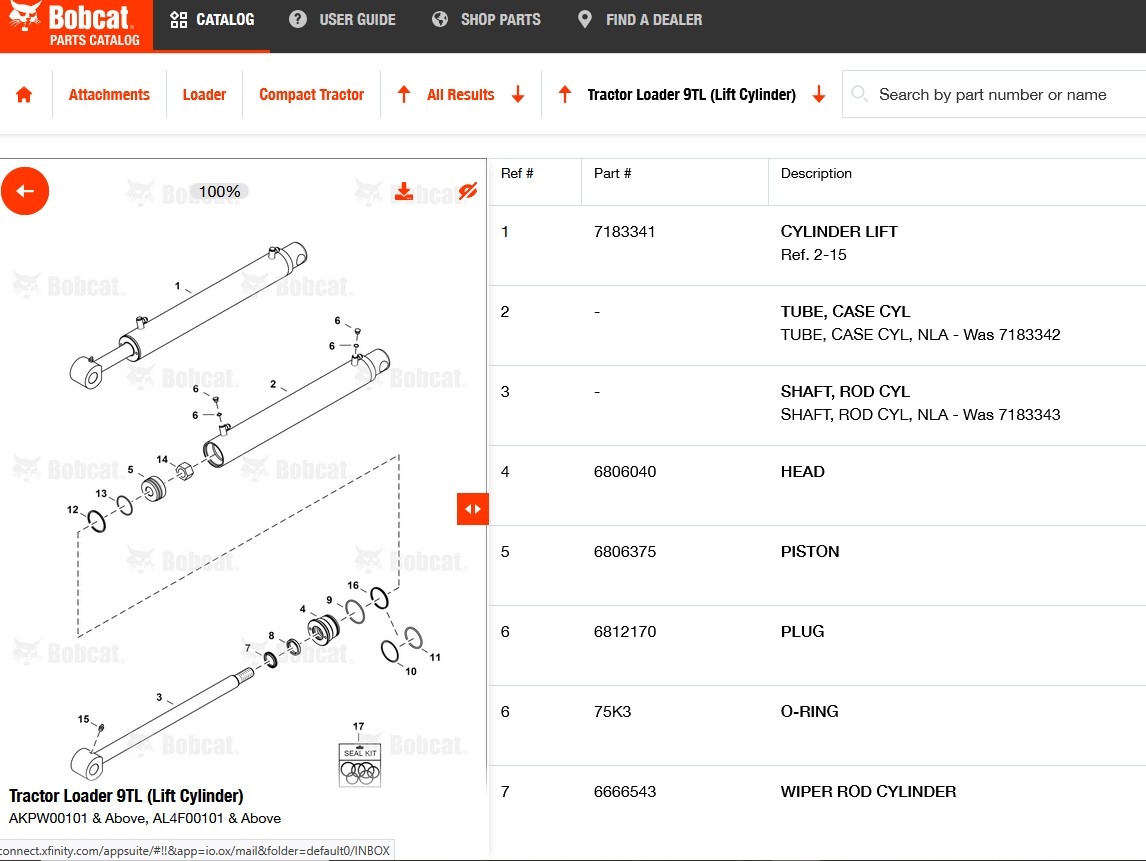This screenshot has height=861, width=1146.
Task: Go to previous result with up arrow
Action: [x=403, y=94]
